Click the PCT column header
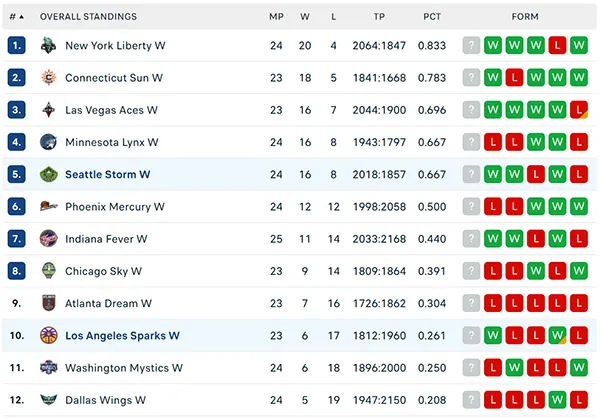Screen dimensions: 600x419 click(432, 17)
